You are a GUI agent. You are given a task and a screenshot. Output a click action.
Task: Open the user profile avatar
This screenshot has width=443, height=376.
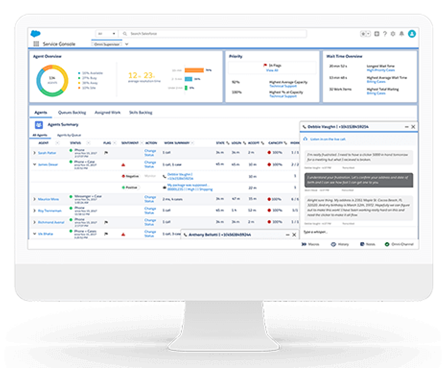click(412, 34)
